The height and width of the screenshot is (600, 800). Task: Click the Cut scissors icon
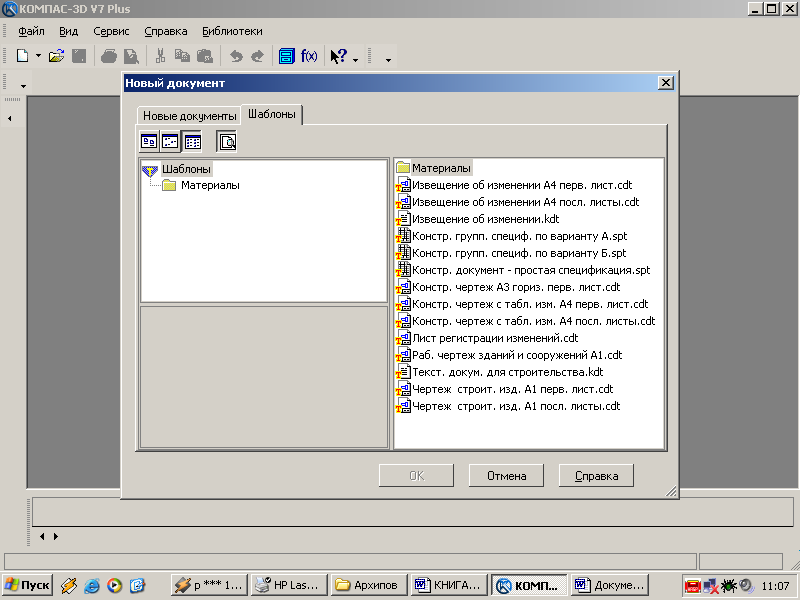[160, 56]
